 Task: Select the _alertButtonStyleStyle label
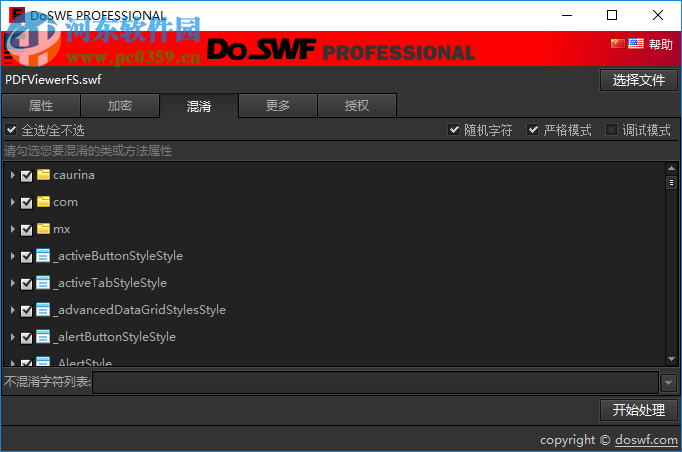coord(114,337)
